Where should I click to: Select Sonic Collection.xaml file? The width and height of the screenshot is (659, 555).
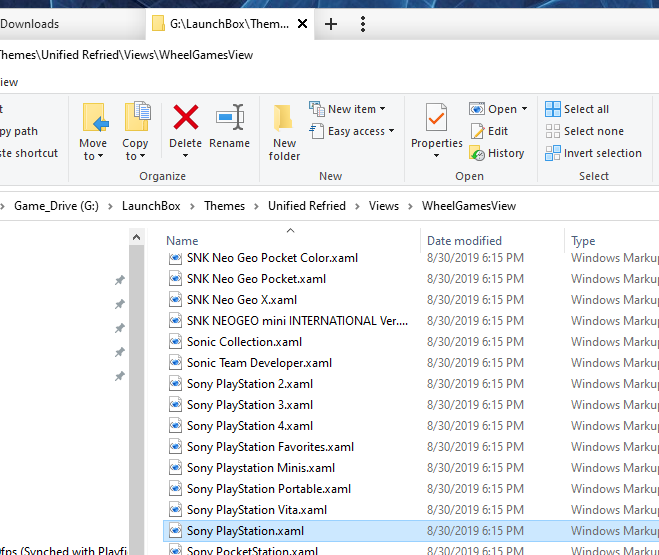(x=244, y=342)
